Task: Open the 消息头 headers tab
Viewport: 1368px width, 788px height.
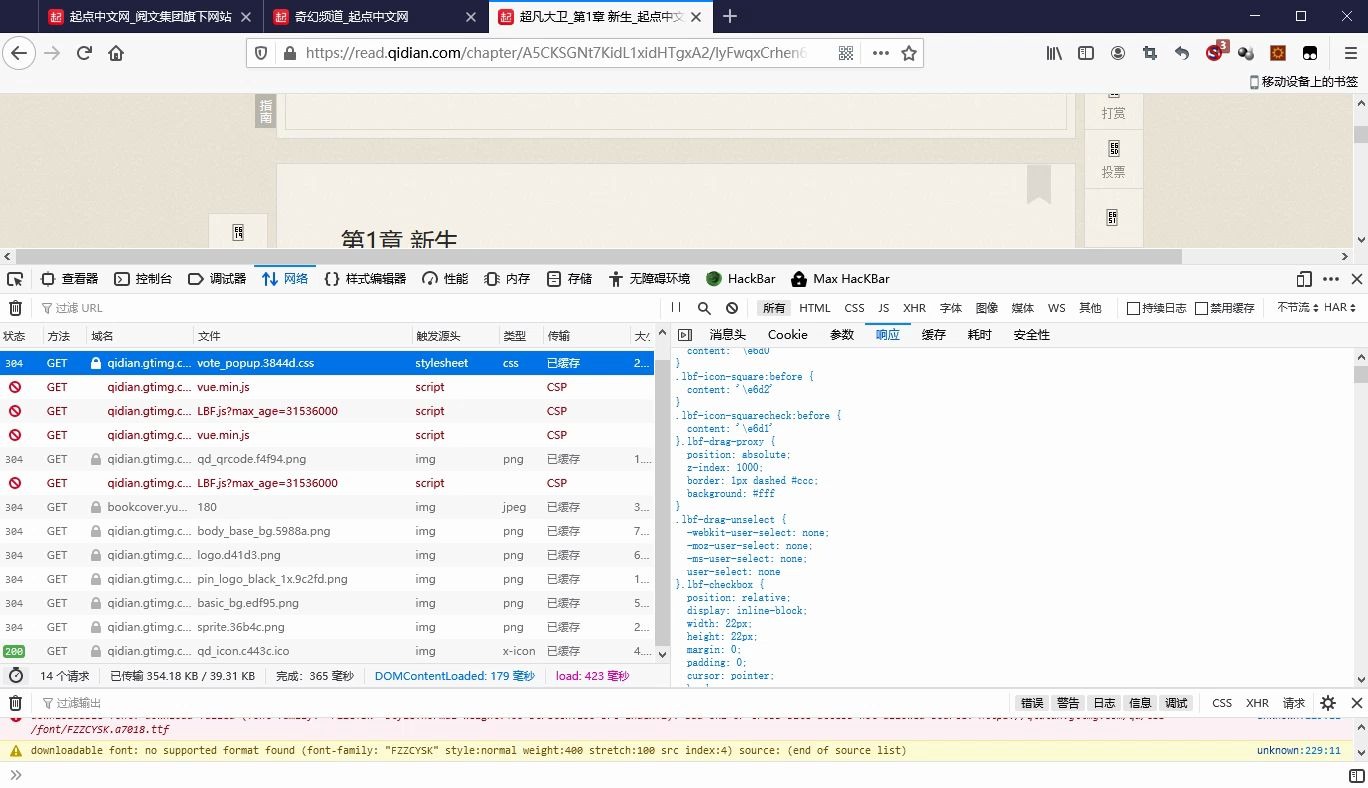Action: coord(728,335)
